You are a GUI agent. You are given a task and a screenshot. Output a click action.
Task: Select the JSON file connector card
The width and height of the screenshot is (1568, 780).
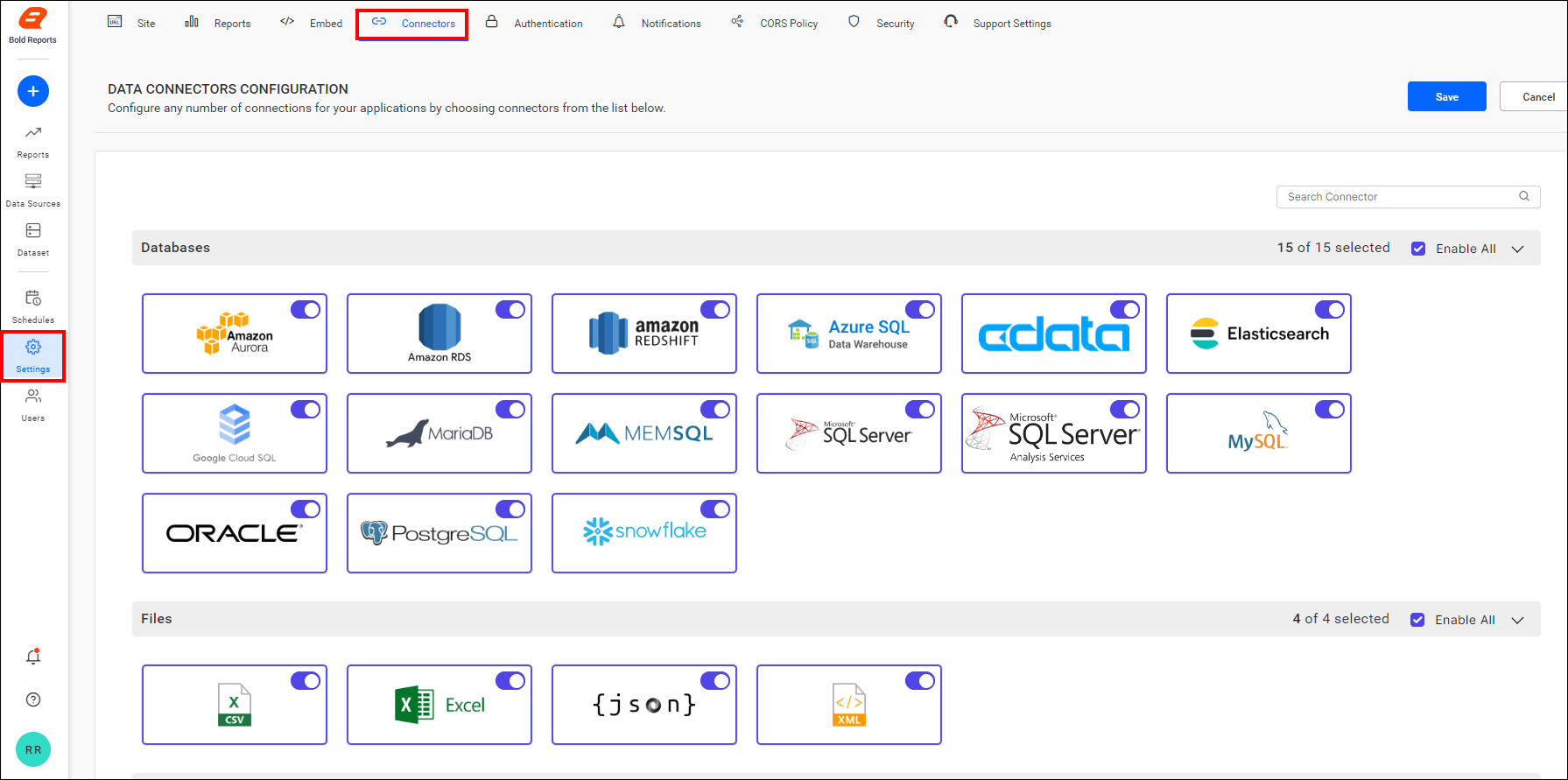[644, 705]
